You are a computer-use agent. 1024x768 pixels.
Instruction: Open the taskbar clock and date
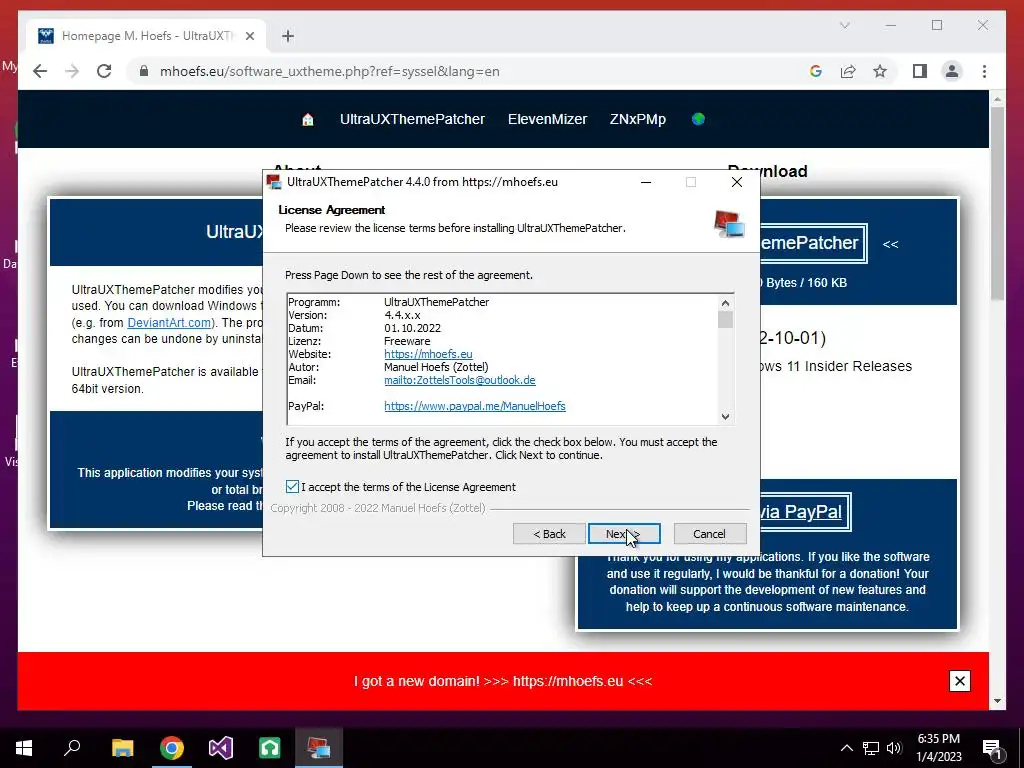(x=938, y=748)
